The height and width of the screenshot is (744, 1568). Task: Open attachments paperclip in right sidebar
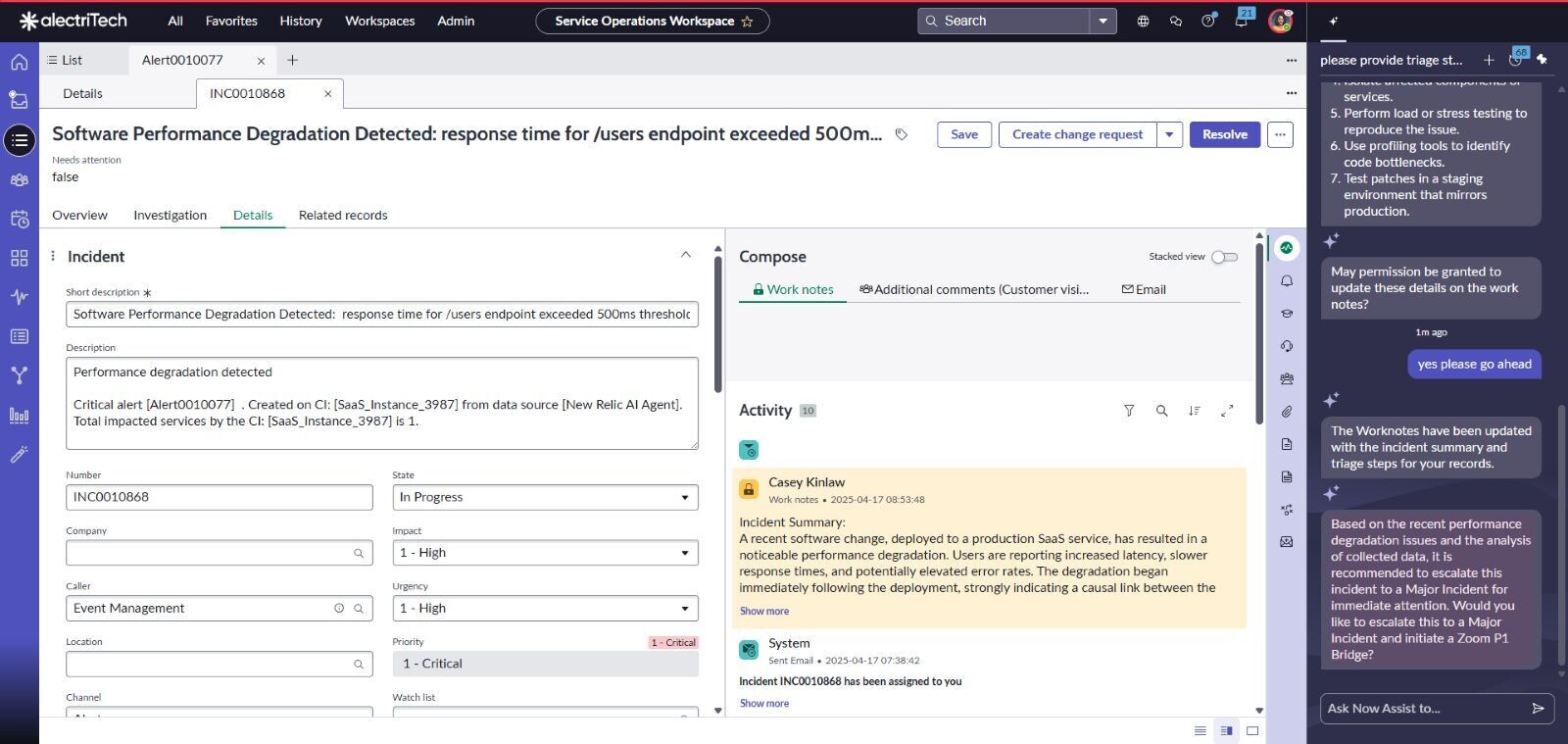pos(1287,412)
